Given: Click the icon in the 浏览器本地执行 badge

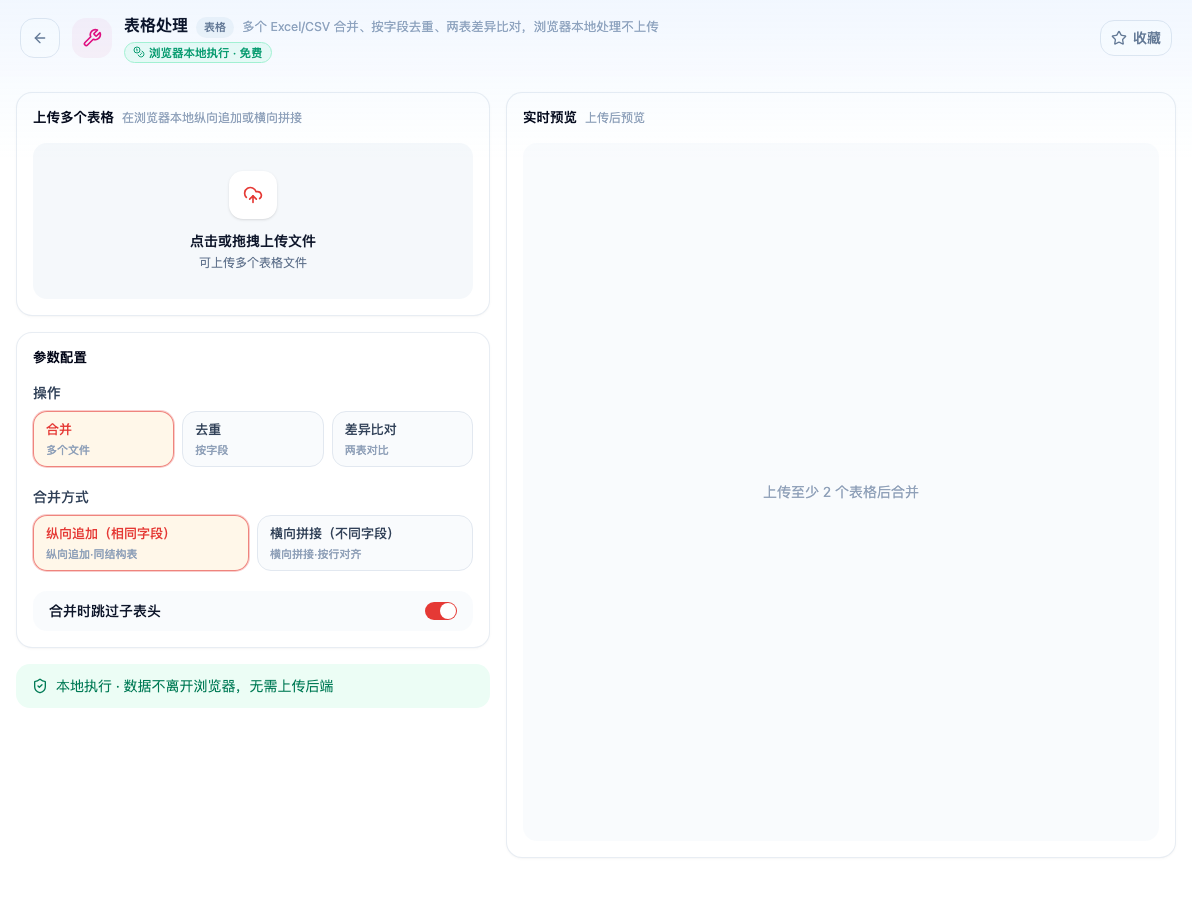Looking at the screenshot, I should coord(138,52).
